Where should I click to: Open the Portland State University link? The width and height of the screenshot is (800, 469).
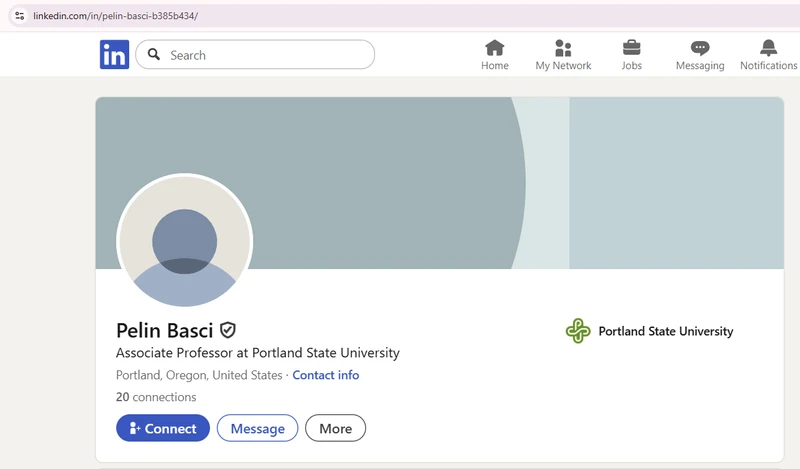(665, 331)
